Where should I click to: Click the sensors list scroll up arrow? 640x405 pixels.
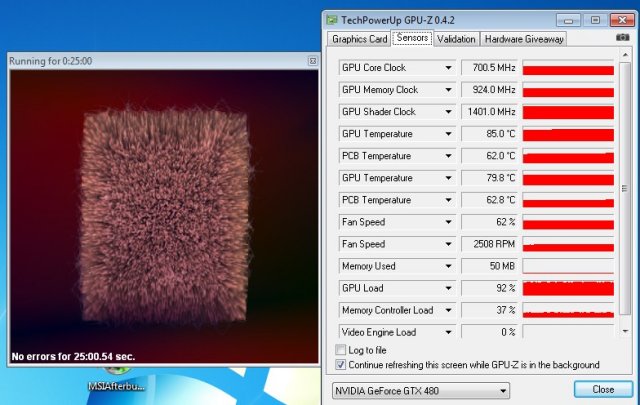(x=625, y=55)
